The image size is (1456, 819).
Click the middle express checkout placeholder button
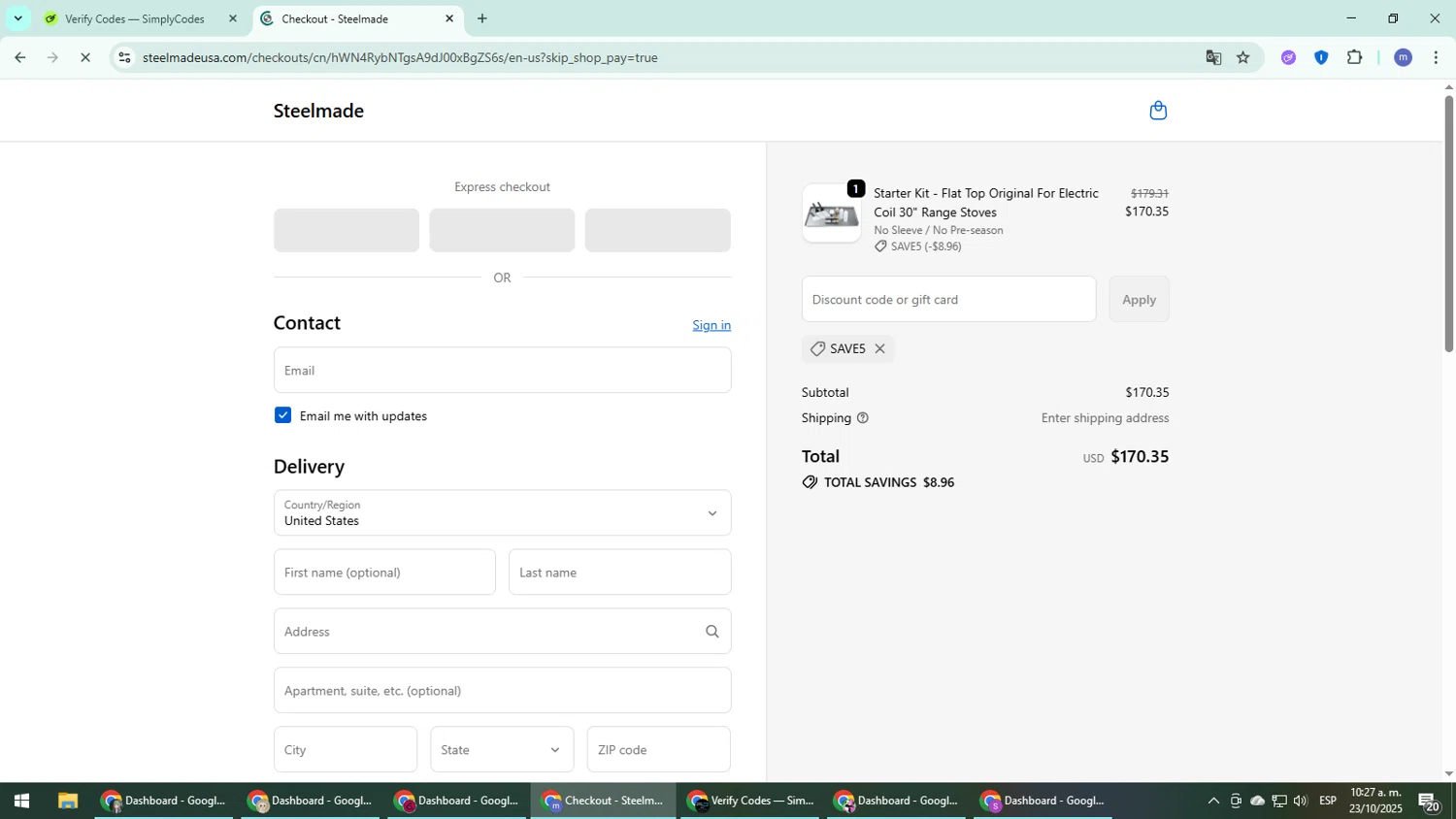pyautogui.click(x=502, y=230)
